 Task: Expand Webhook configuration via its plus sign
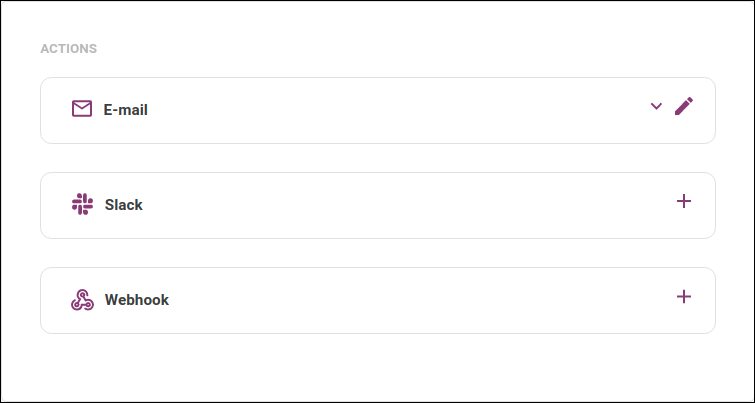point(684,296)
